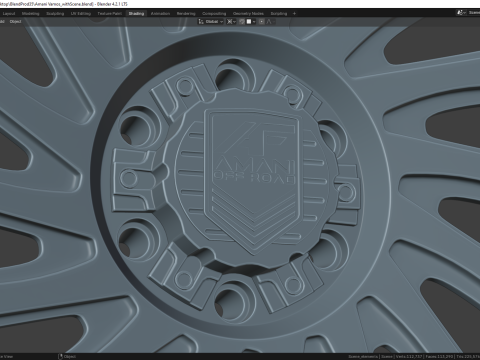The image size is (480, 360).
Task: Switch to the Layout workspace tab
Action: pos(9,14)
